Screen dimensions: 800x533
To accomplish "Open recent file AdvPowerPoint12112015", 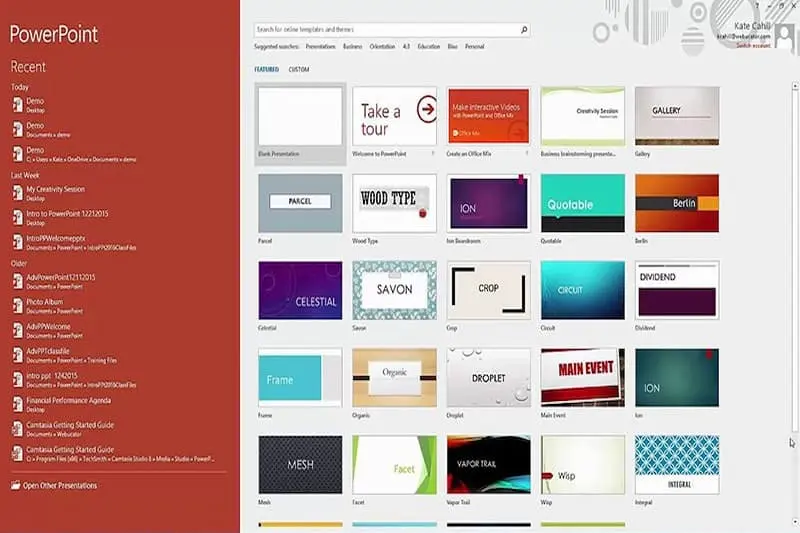I will coord(60,277).
